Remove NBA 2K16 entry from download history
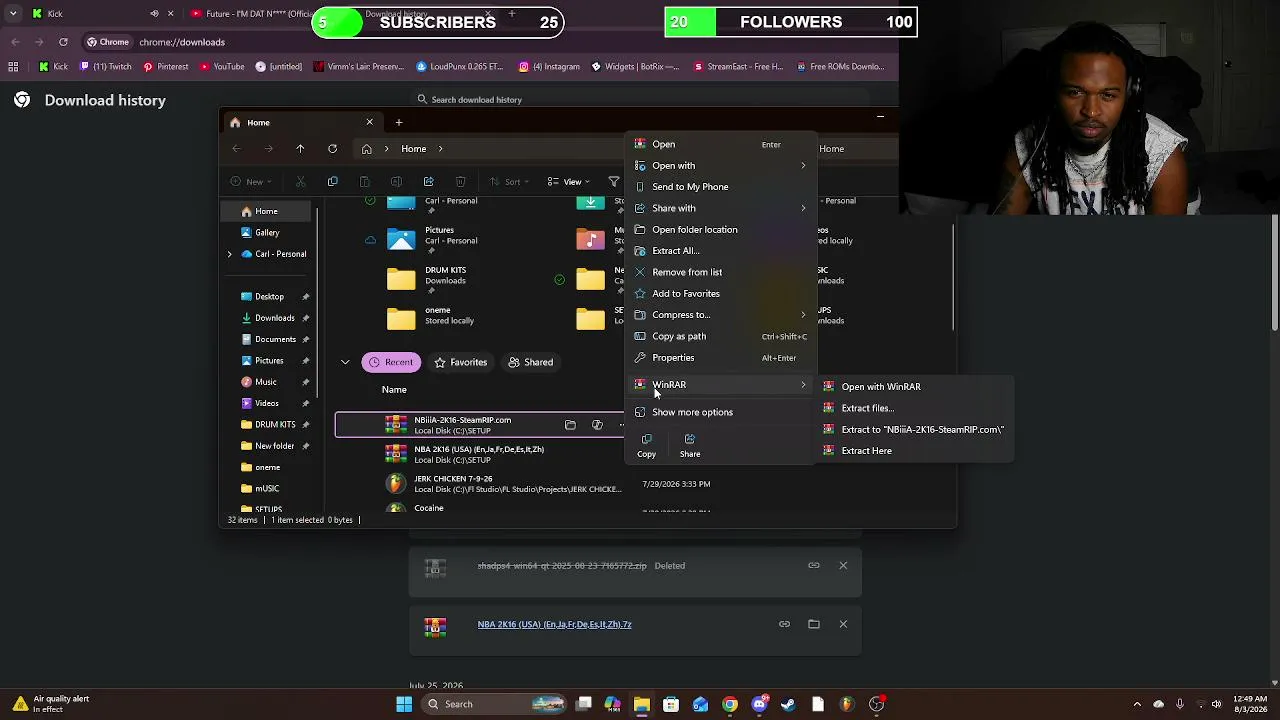This screenshot has width=1280, height=720. click(x=843, y=624)
